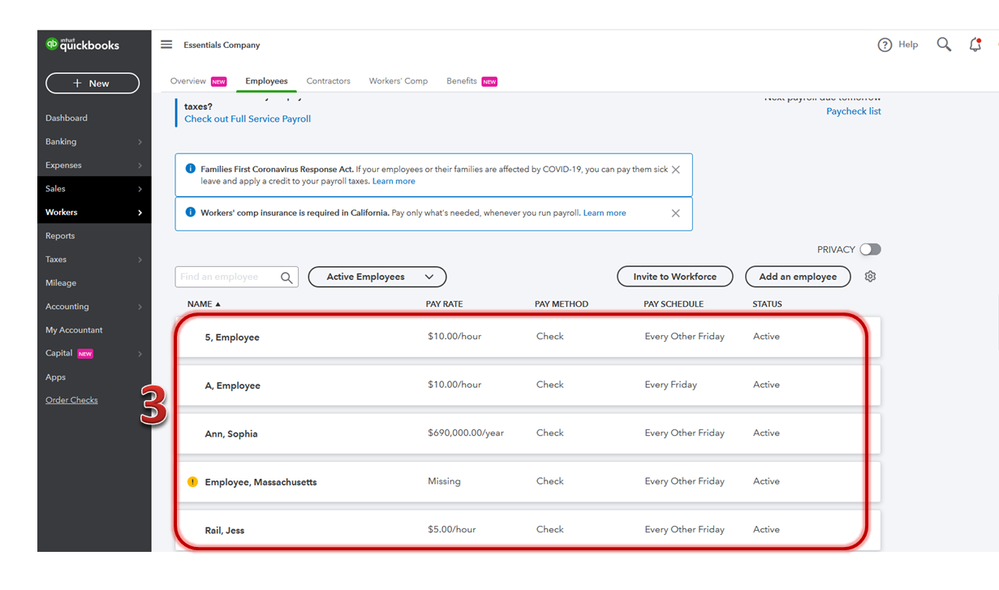Open the employee list settings gear
This screenshot has width=999, height=590.
click(x=870, y=277)
